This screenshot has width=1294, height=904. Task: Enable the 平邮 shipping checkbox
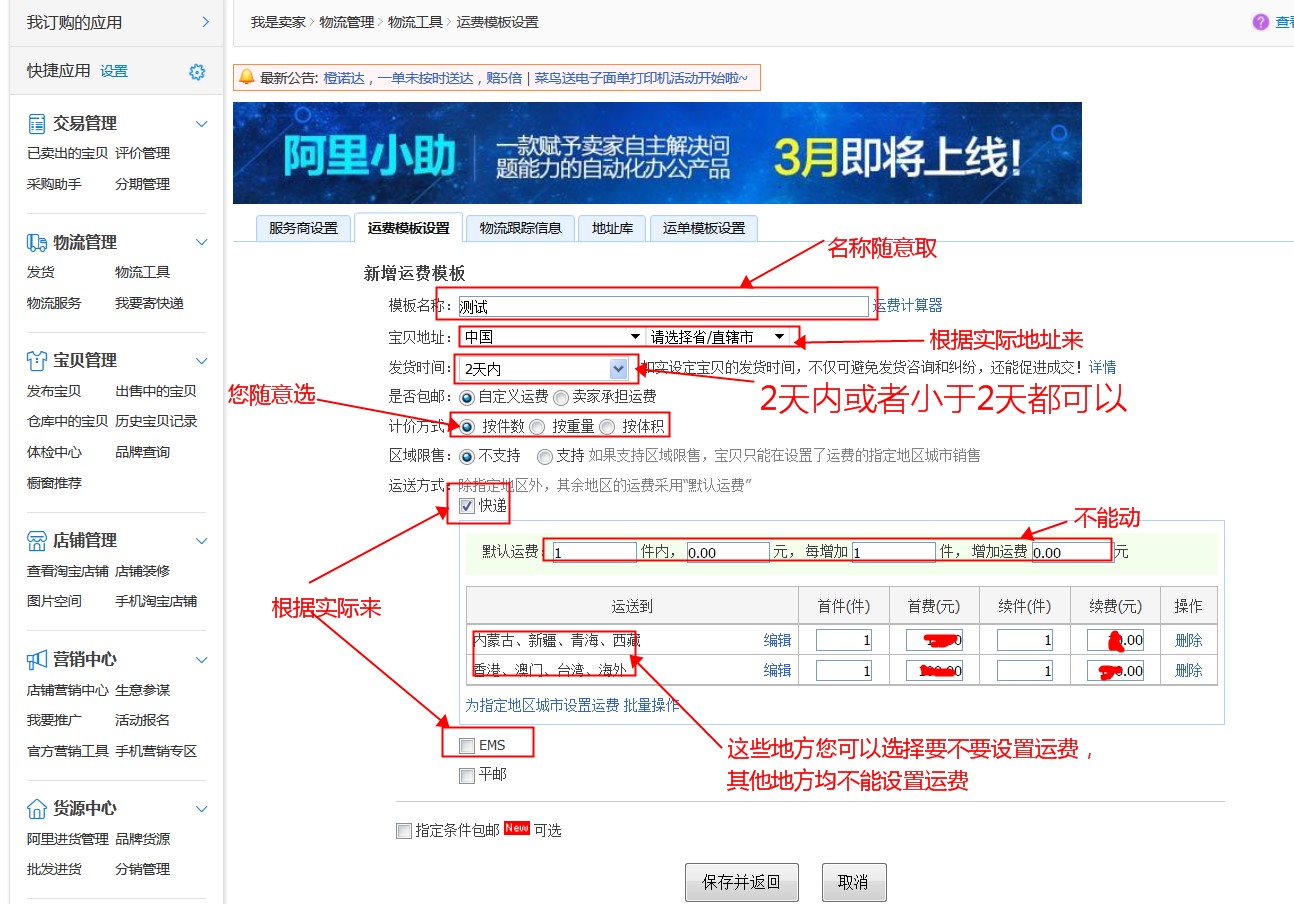pyautogui.click(x=467, y=776)
